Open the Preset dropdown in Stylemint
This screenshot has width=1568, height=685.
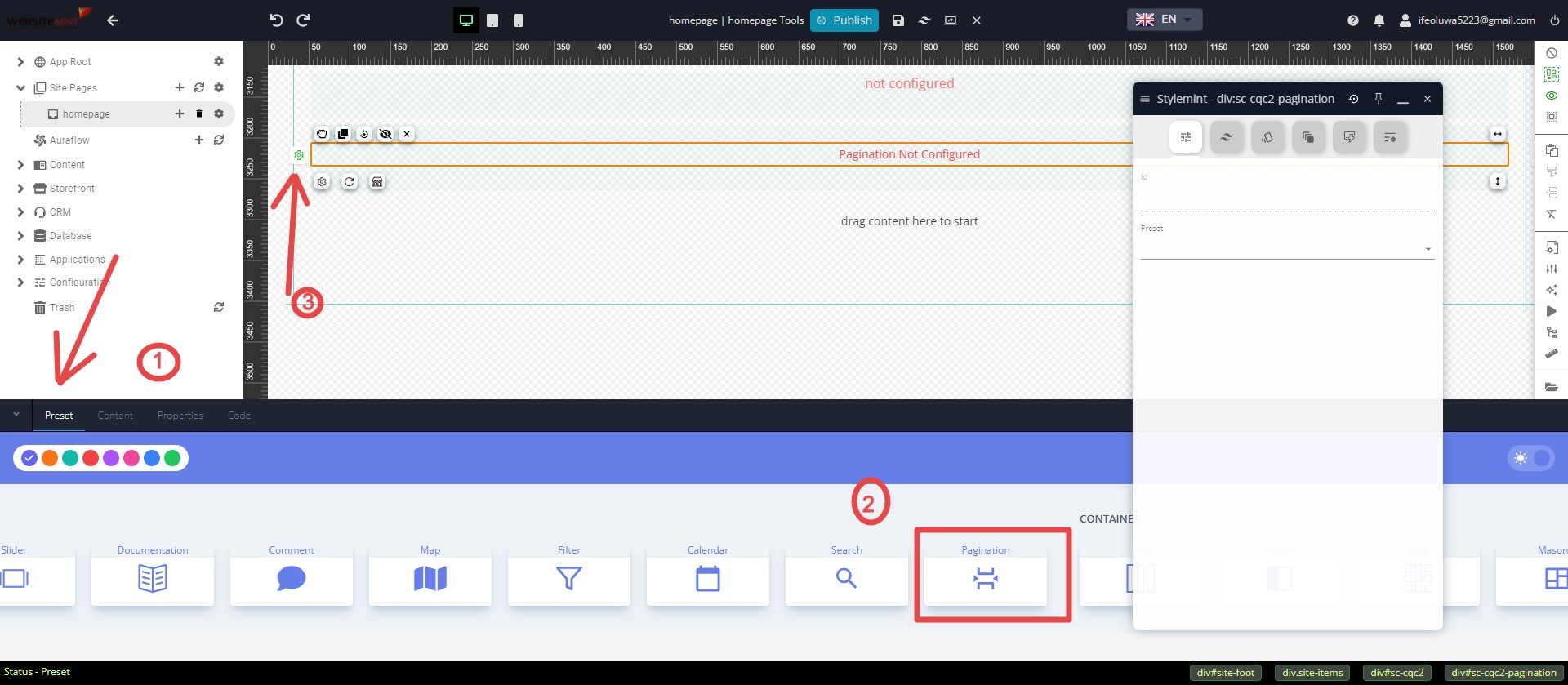point(1286,249)
